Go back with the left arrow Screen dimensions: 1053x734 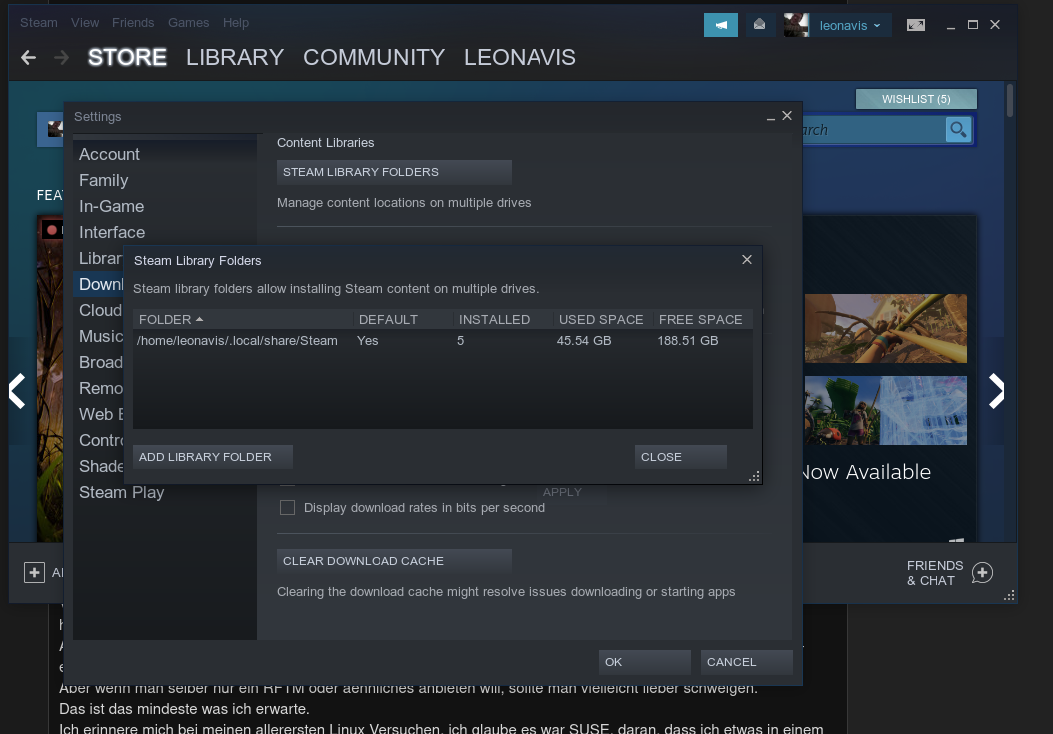coord(28,58)
